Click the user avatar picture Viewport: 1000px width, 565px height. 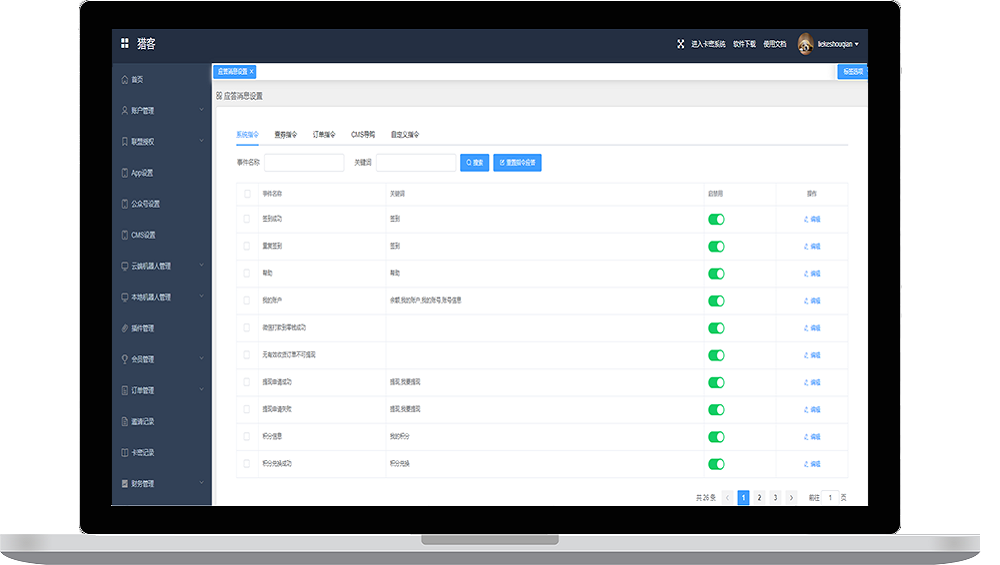pos(805,43)
